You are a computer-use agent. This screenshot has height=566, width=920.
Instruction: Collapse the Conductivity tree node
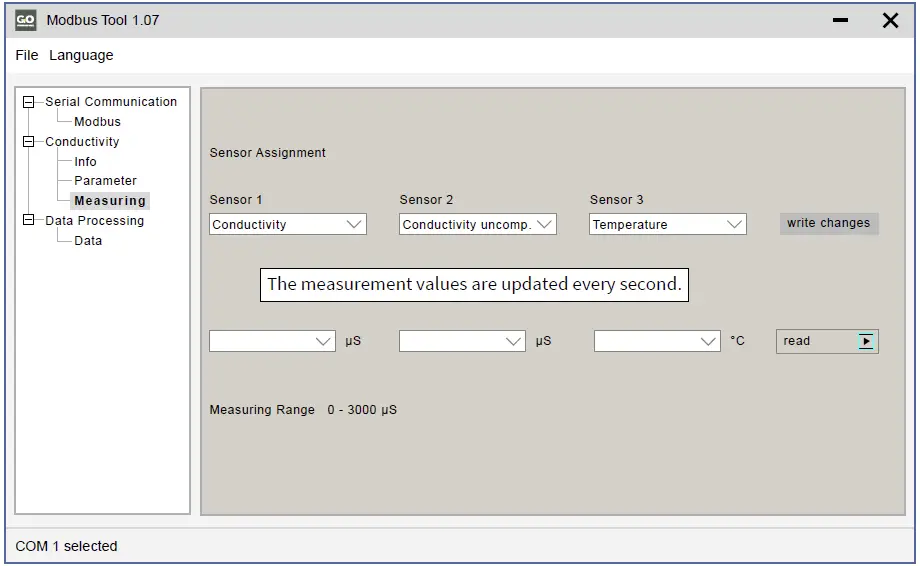[x=28, y=141]
